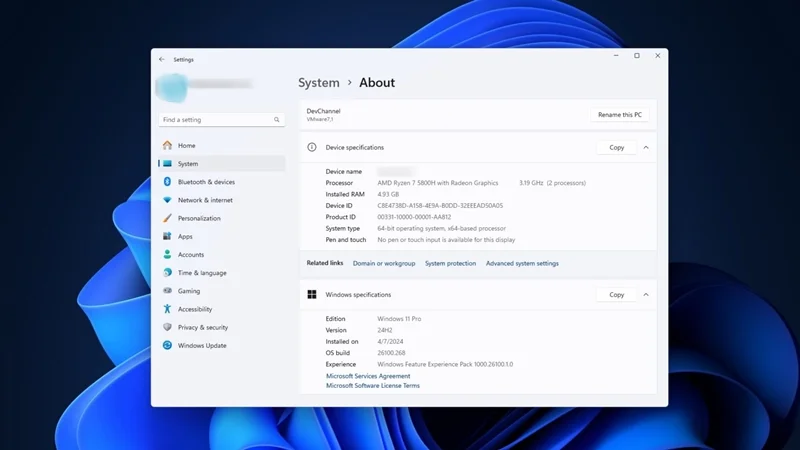This screenshot has width=800, height=450.
Task: Open Time & language settings
Action: point(221,273)
